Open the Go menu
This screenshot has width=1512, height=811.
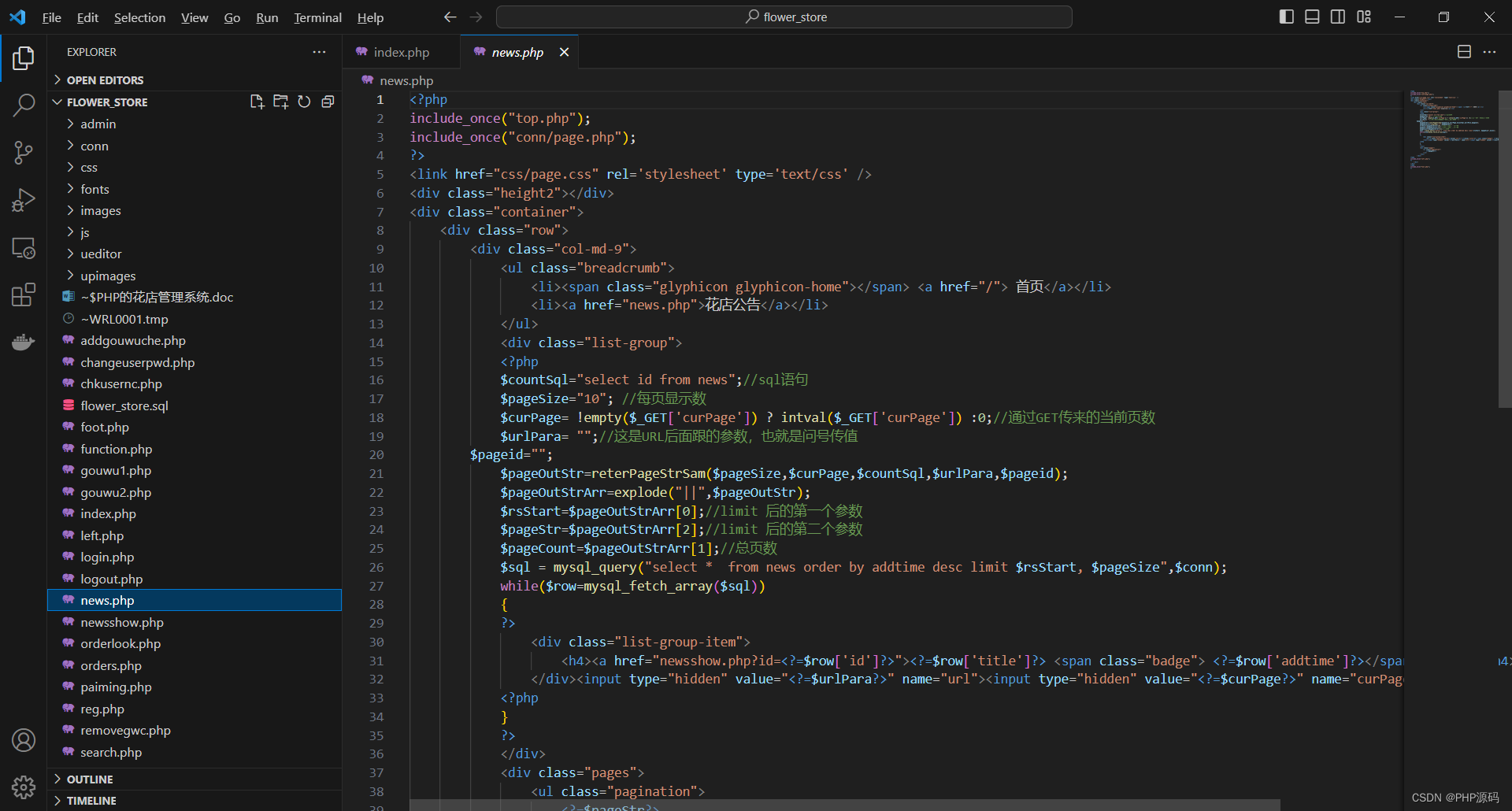(232, 17)
